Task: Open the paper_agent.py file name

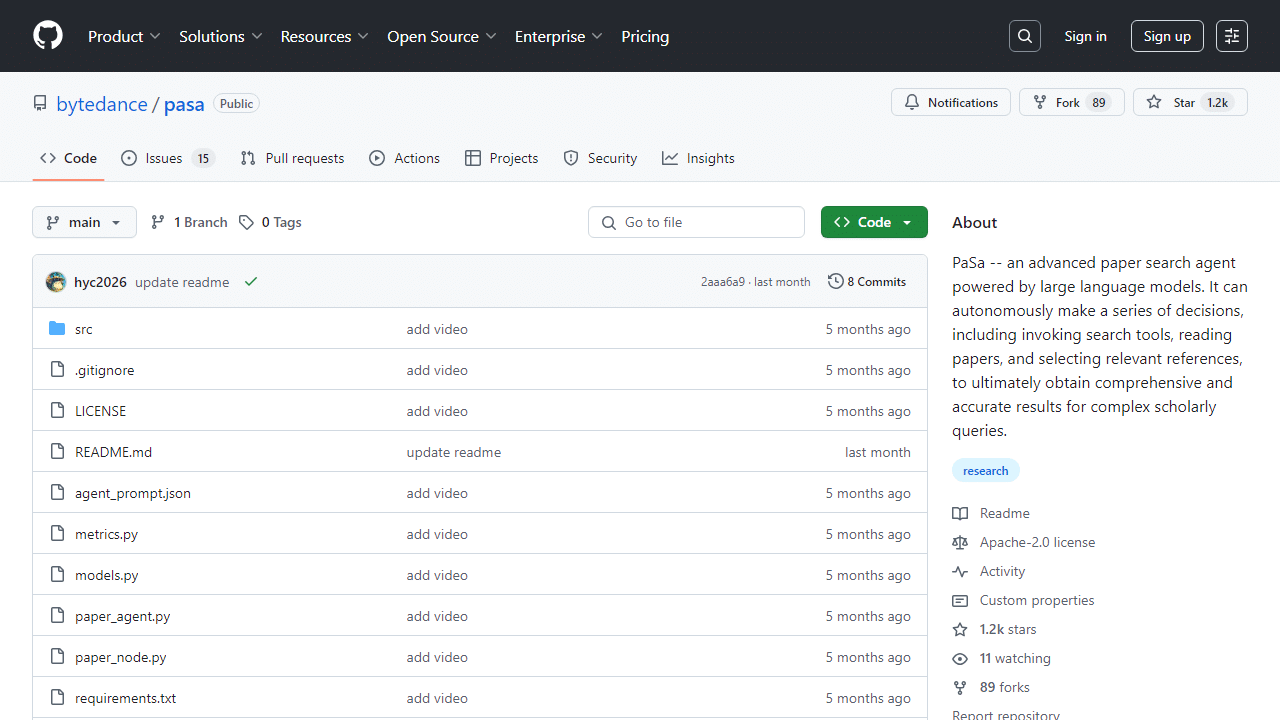Action: 123,616
